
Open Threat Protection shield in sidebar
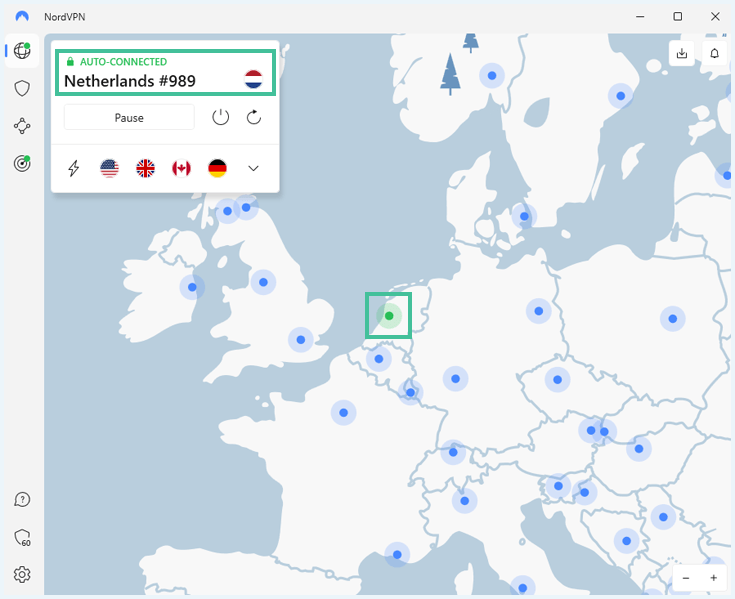pyautogui.click(x=22, y=88)
